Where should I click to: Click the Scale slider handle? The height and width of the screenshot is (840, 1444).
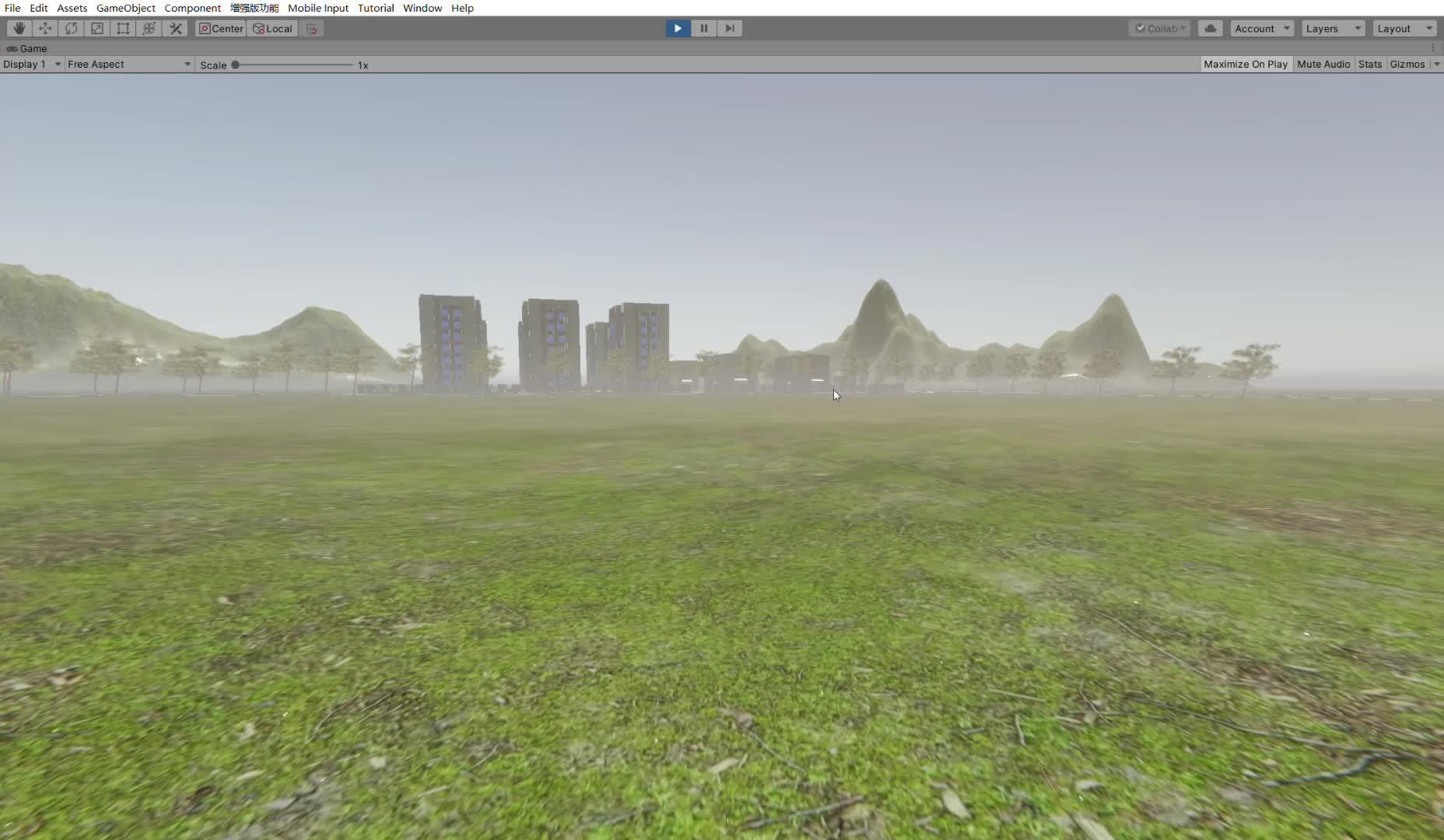point(235,65)
